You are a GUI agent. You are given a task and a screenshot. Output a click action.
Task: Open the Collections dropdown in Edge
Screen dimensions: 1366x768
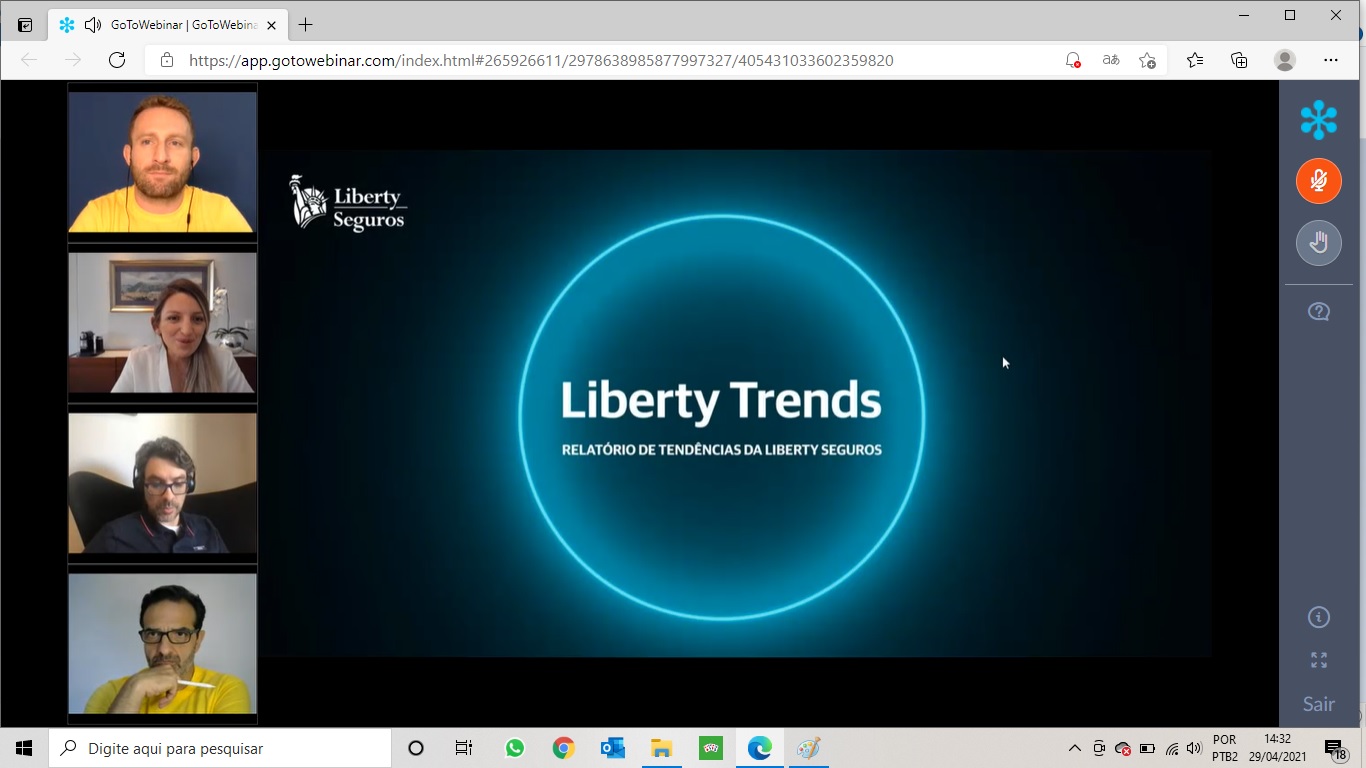[1238, 60]
